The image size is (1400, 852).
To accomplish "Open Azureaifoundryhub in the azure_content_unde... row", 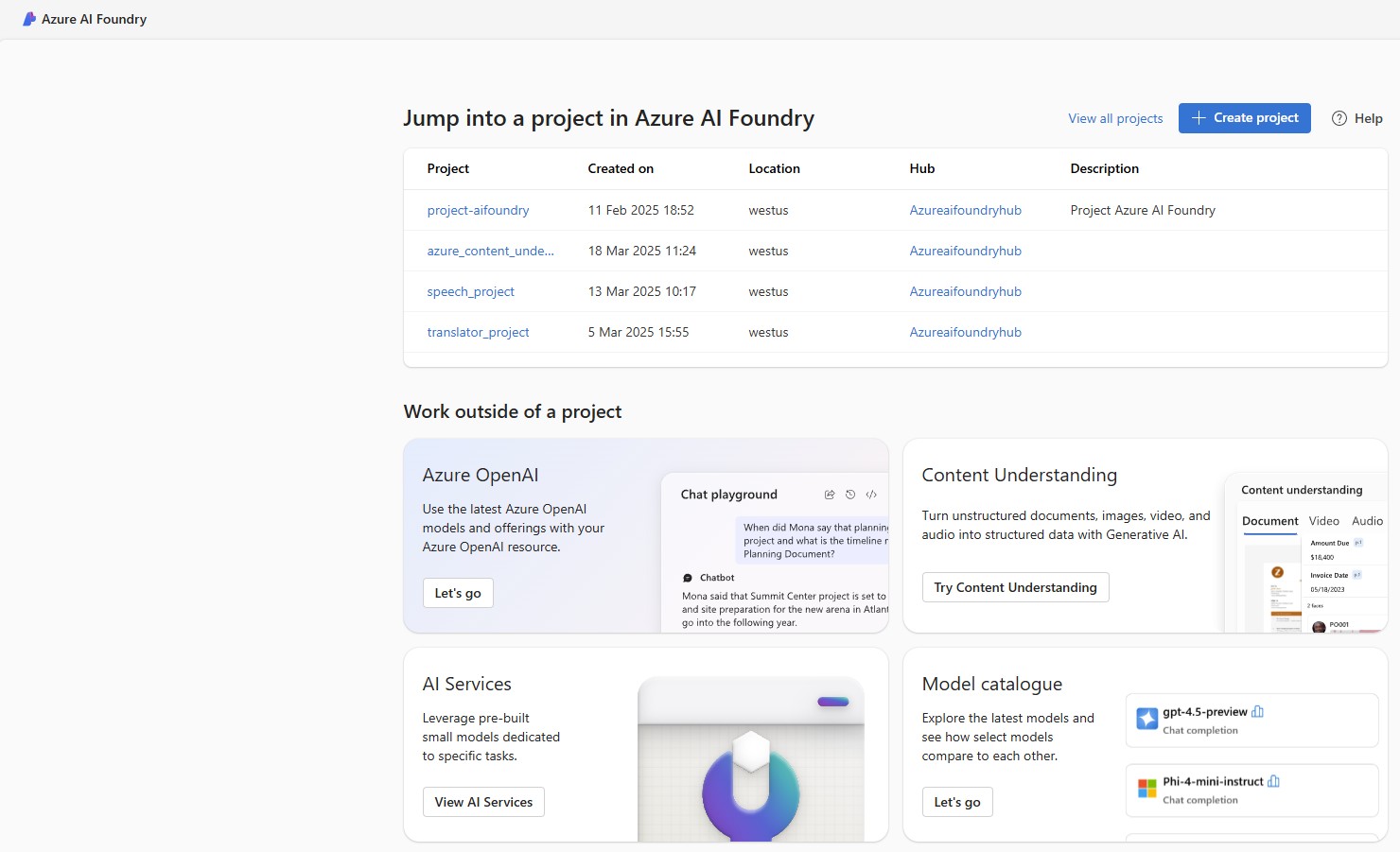I will tap(966, 251).
